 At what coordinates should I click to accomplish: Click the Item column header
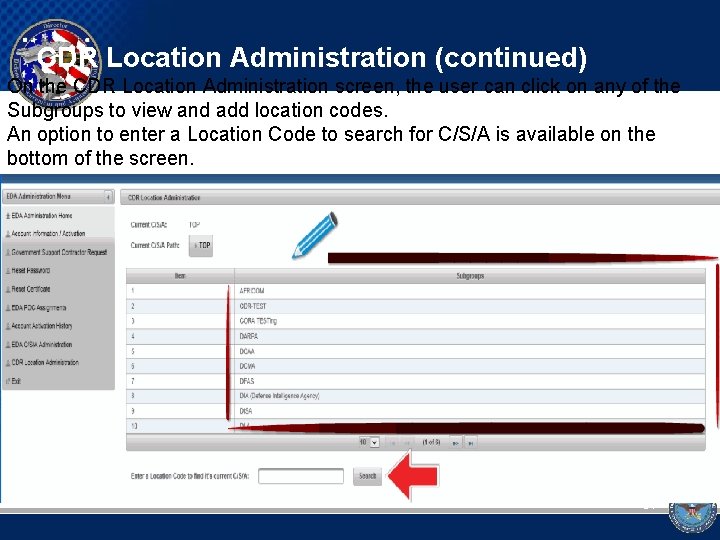(x=180, y=276)
